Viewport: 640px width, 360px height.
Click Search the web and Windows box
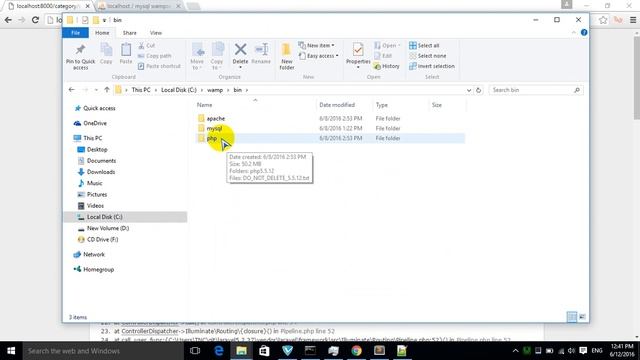[103, 351]
